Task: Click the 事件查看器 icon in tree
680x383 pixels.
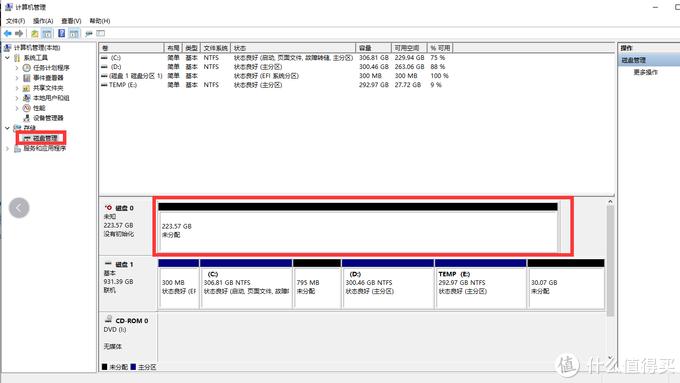Action: (x=26, y=78)
